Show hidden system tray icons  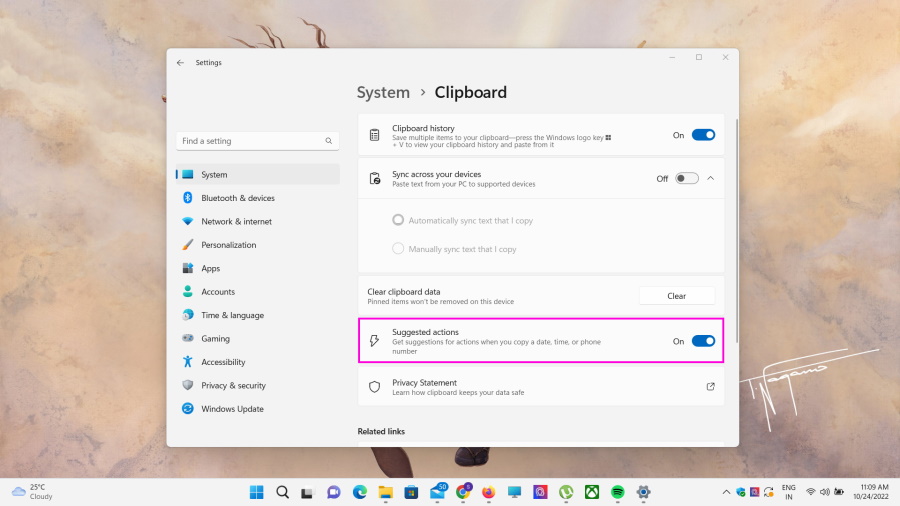point(726,492)
